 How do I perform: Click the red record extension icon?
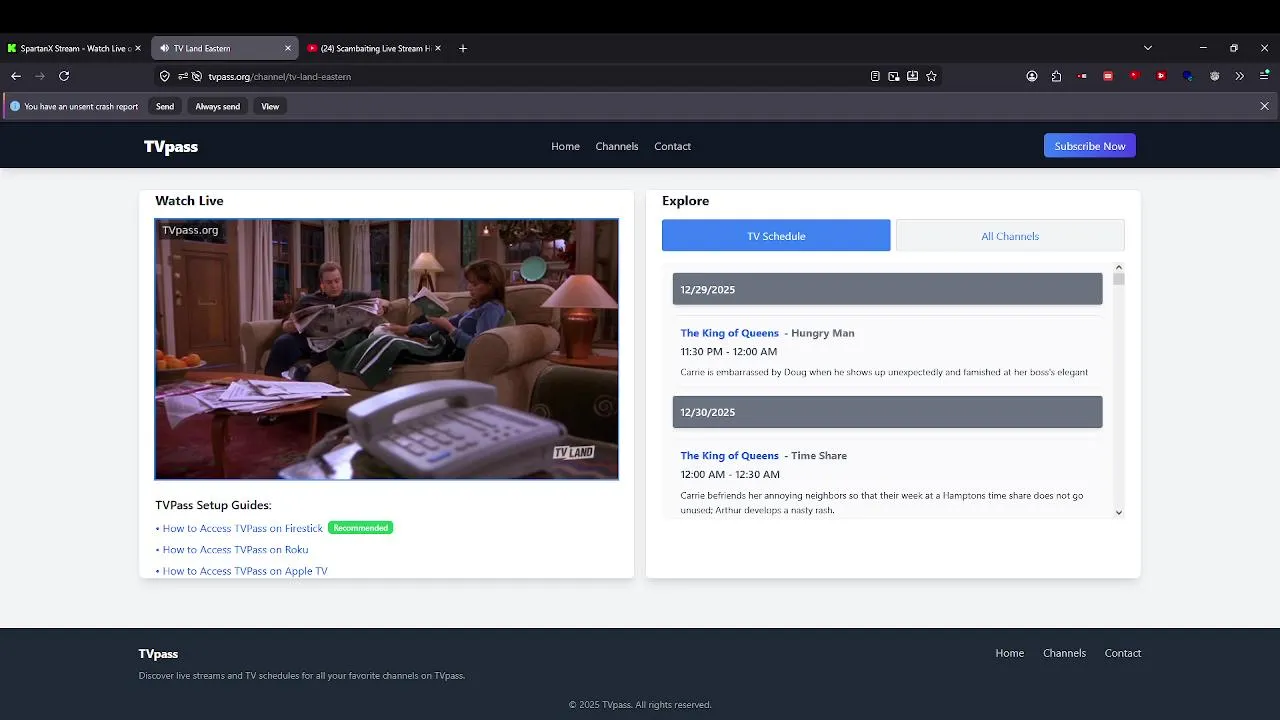pos(1083,76)
